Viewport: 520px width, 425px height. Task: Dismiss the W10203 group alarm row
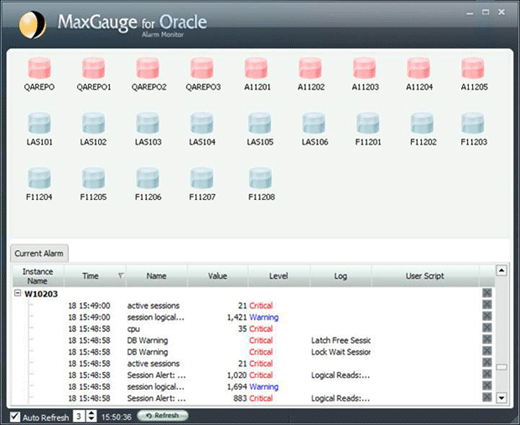(x=487, y=293)
